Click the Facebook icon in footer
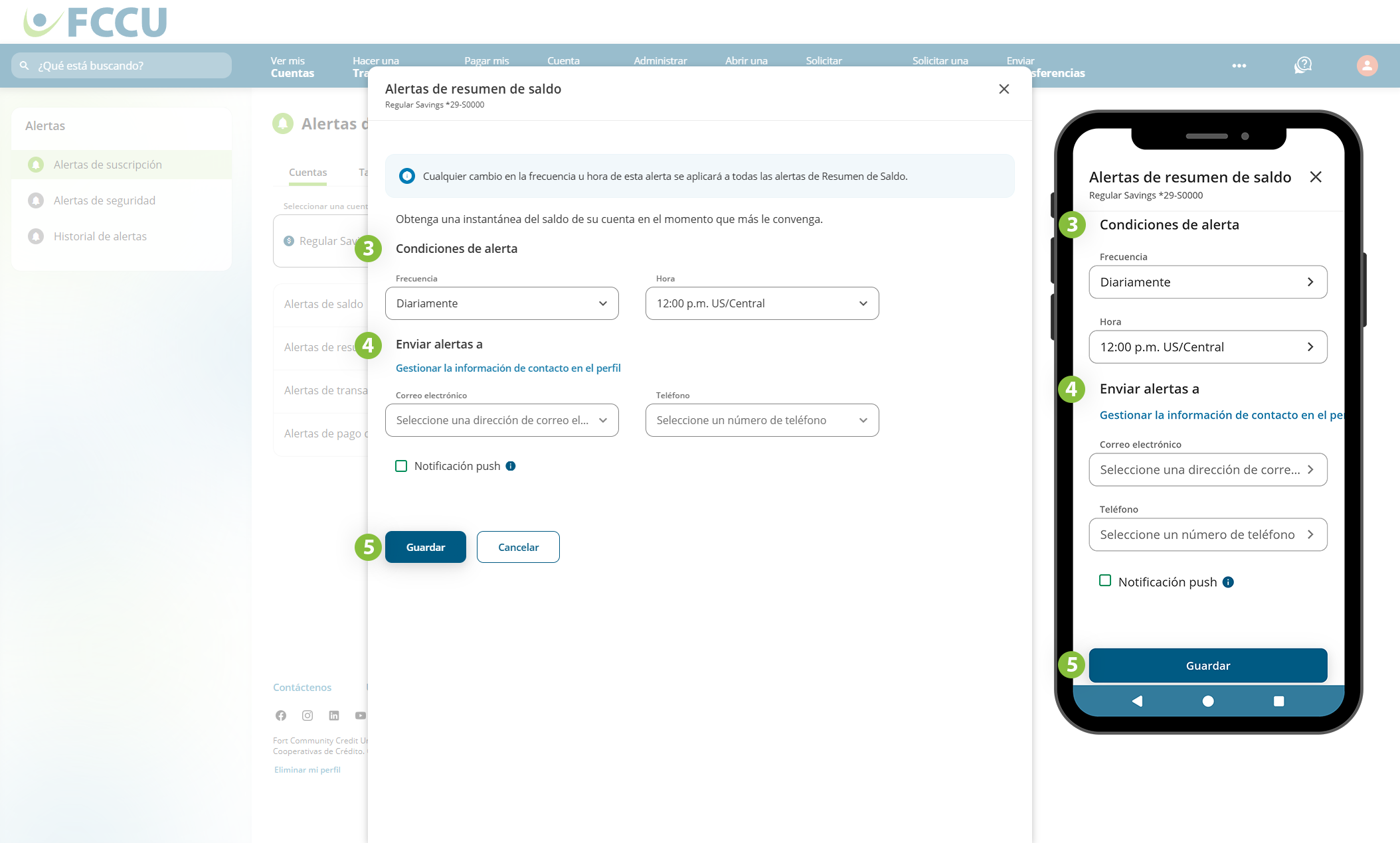The height and width of the screenshot is (843, 1400). point(281,716)
